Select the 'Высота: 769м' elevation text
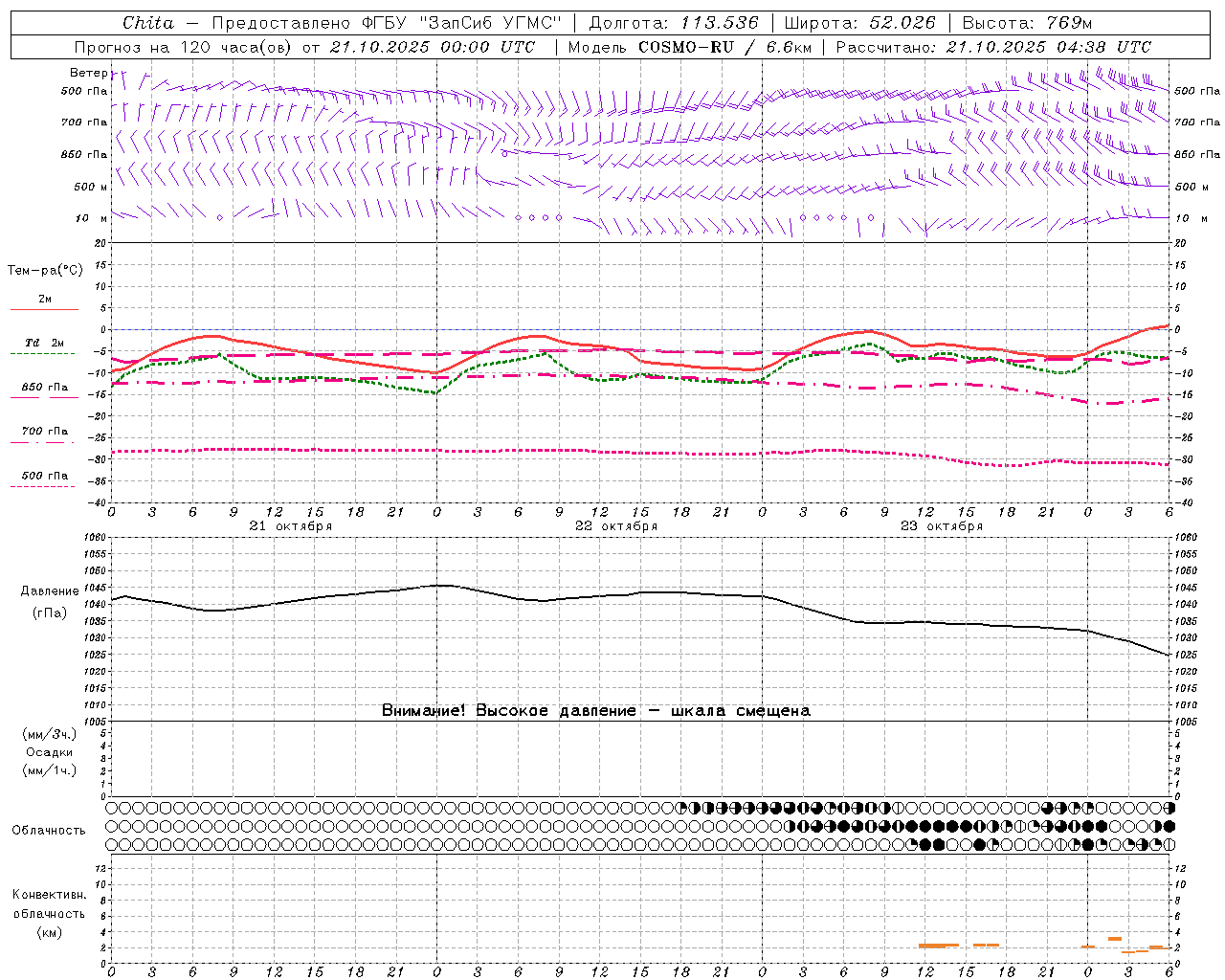This screenshot has height=980, width=1225. click(x=1027, y=23)
